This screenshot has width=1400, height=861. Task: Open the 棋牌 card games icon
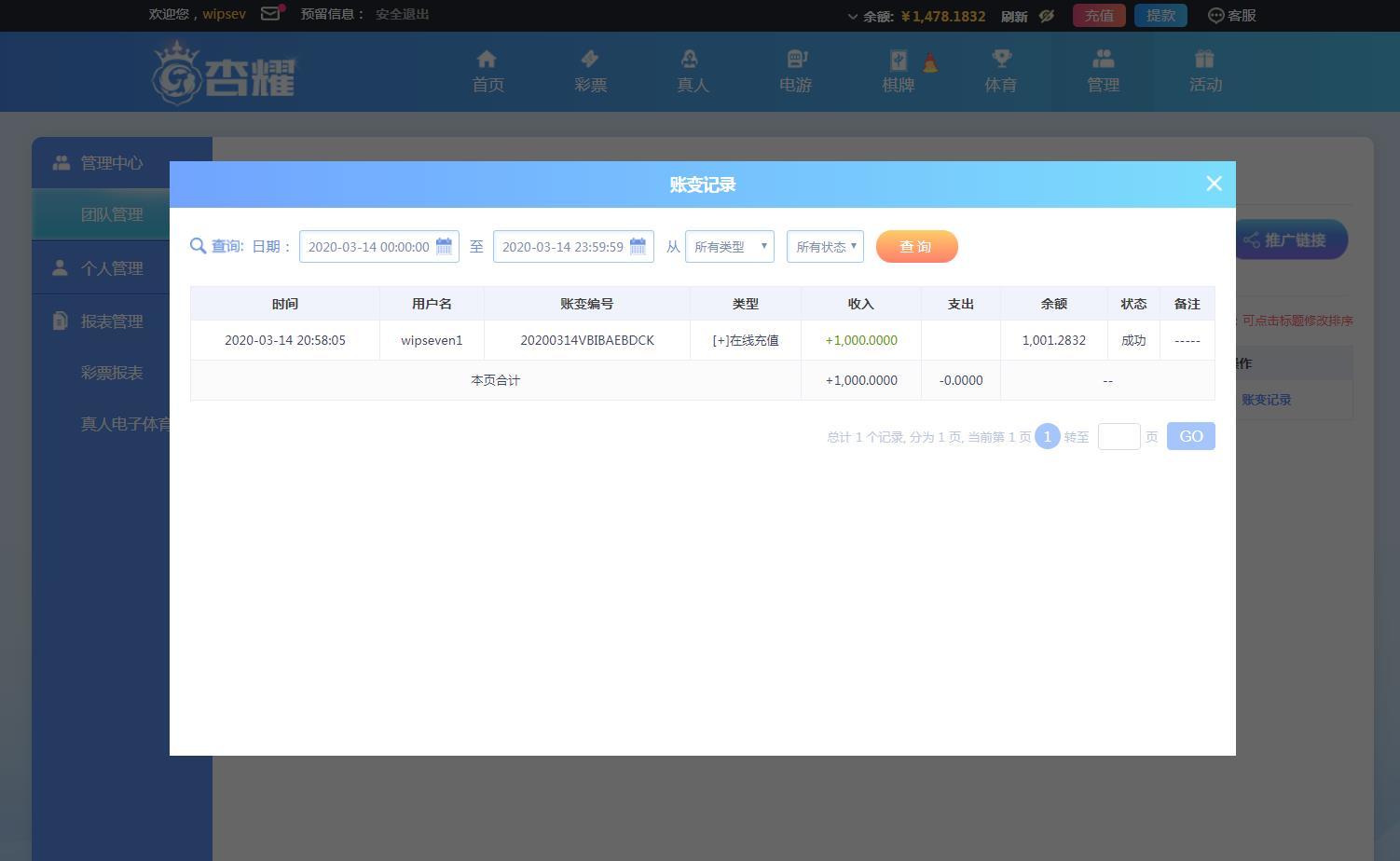coord(898,61)
